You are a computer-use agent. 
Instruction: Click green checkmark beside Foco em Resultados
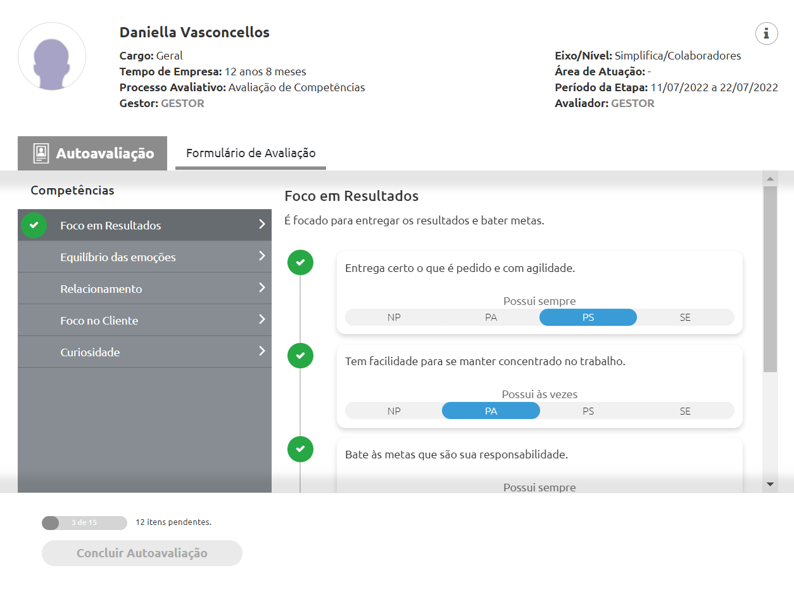34,225
